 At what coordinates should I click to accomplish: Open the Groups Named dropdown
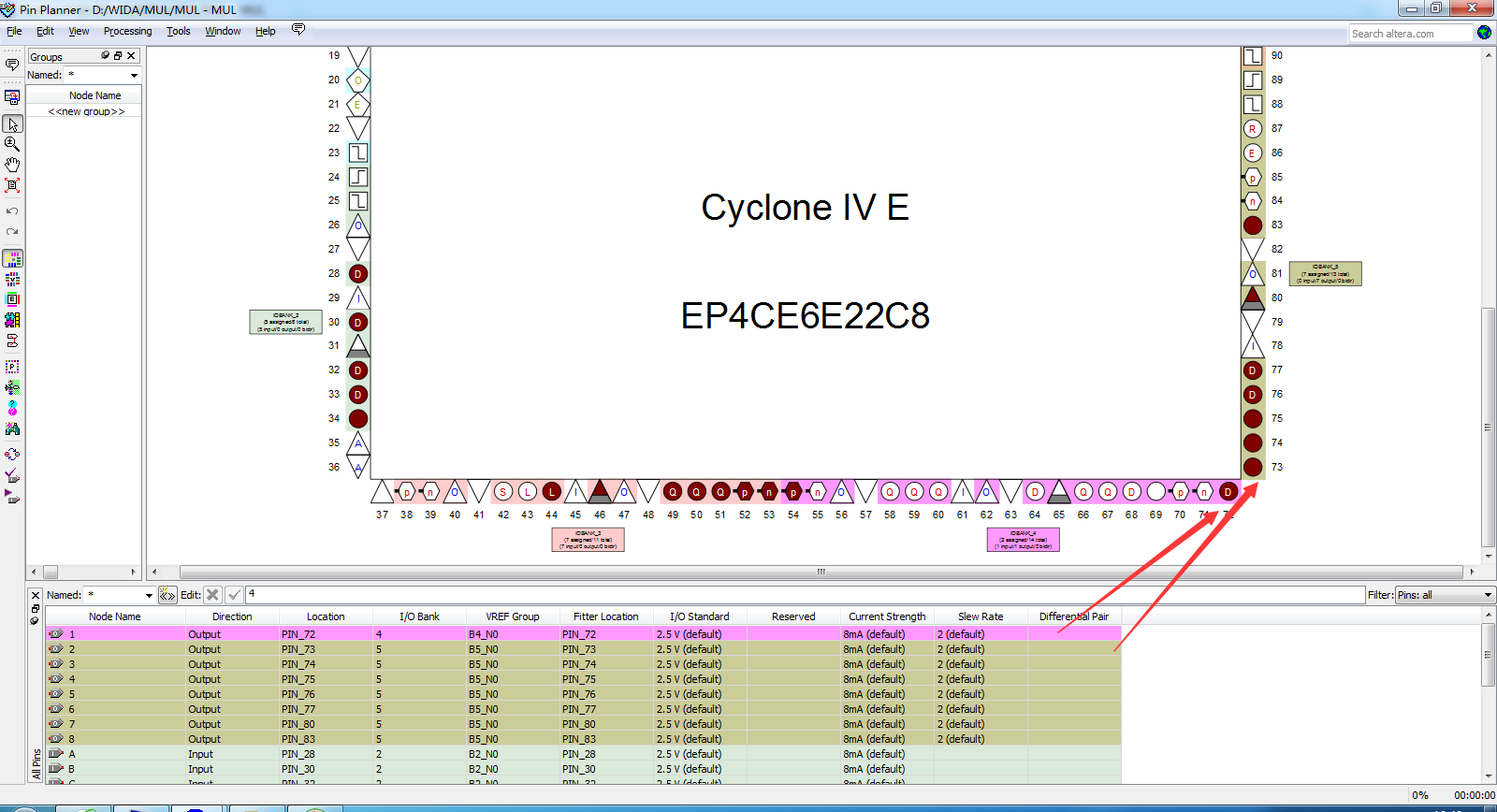pyautogui.click(x=134, y=75)
